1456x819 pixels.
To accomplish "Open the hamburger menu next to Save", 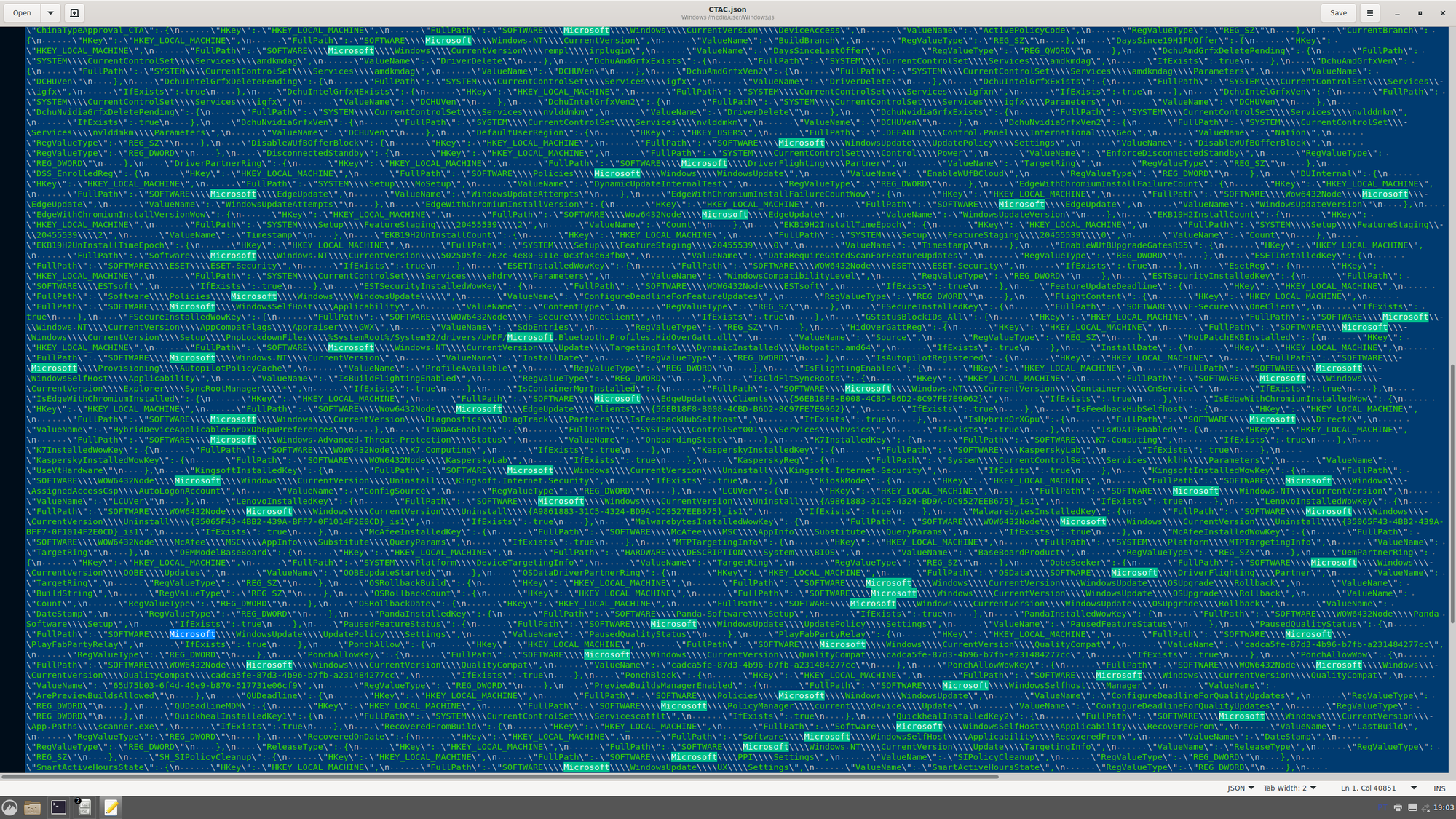I will [x=1369, y=13].
